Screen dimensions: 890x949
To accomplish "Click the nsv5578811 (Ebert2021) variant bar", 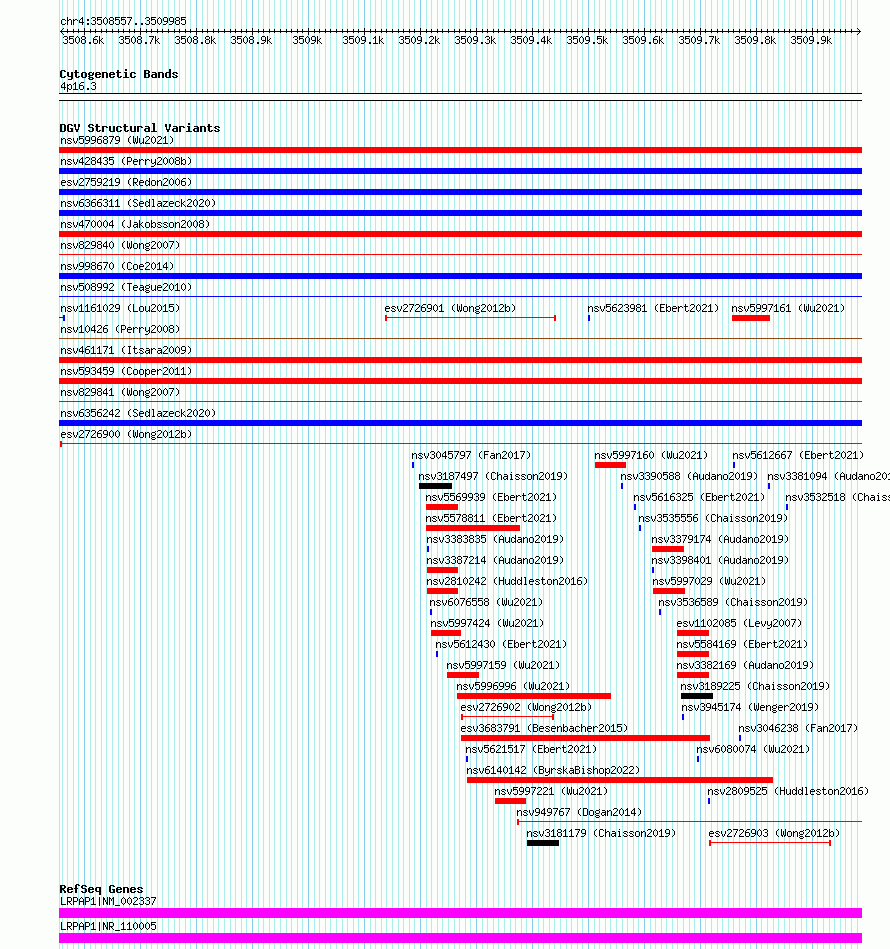I will tap(473, 528).
